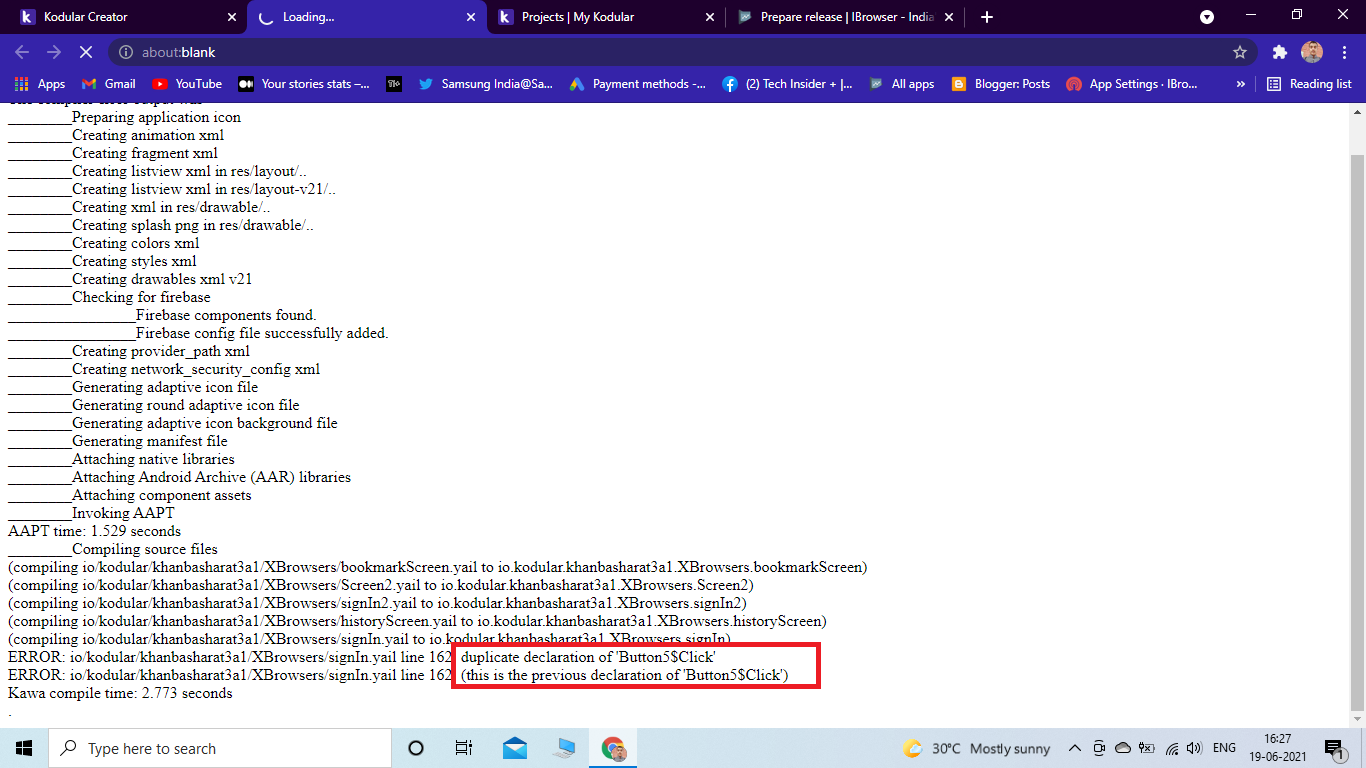Click the stop loading button
This screenshot has width=1366, height=768.
85,52
